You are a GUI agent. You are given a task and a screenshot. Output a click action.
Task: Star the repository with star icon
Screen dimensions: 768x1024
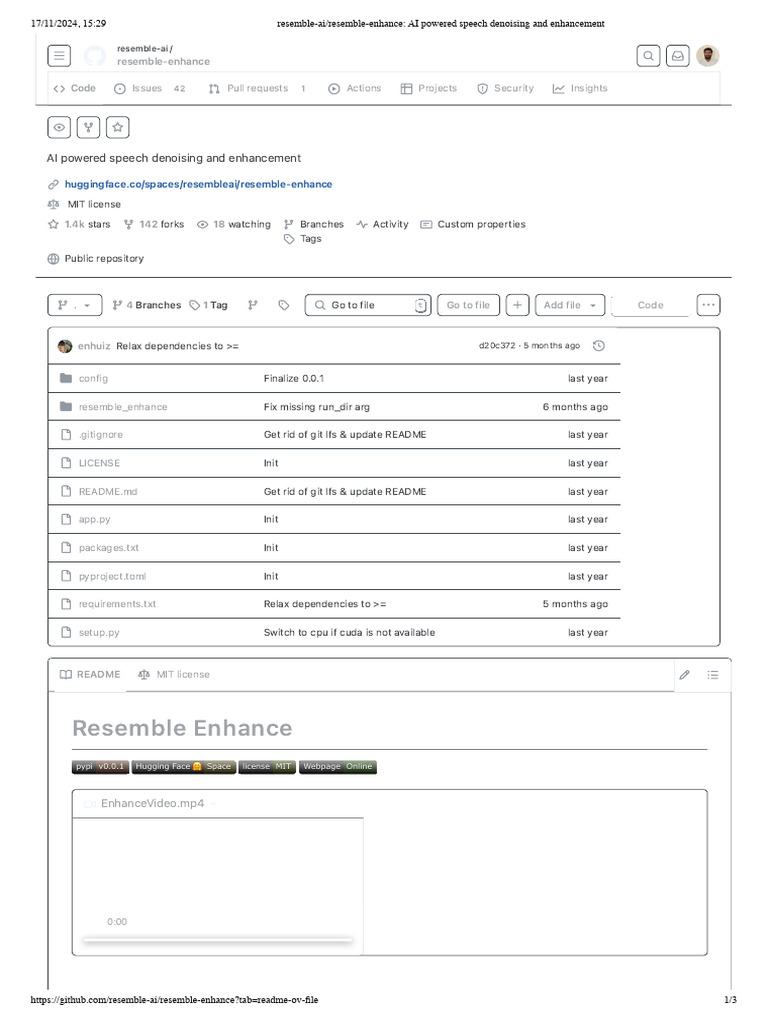[118, 127]
